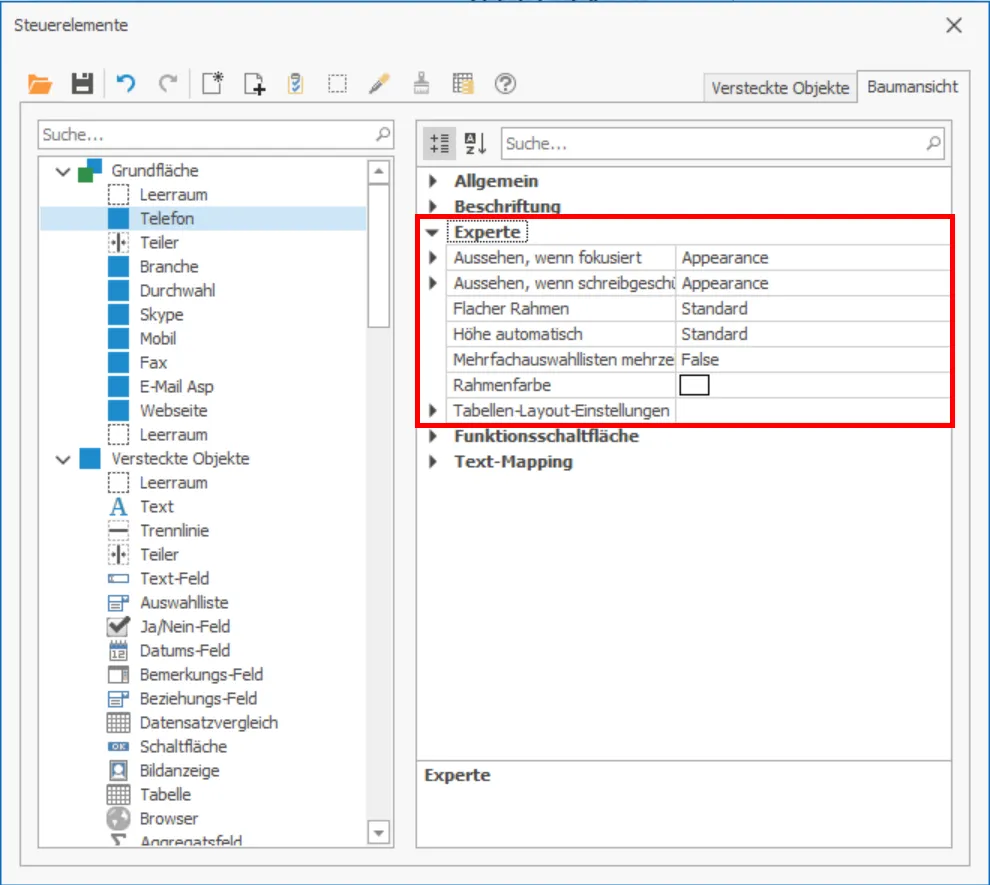990x885 pixels.
Task: Select E-Mail Asp in the tree
Action: tap(177, 386)
